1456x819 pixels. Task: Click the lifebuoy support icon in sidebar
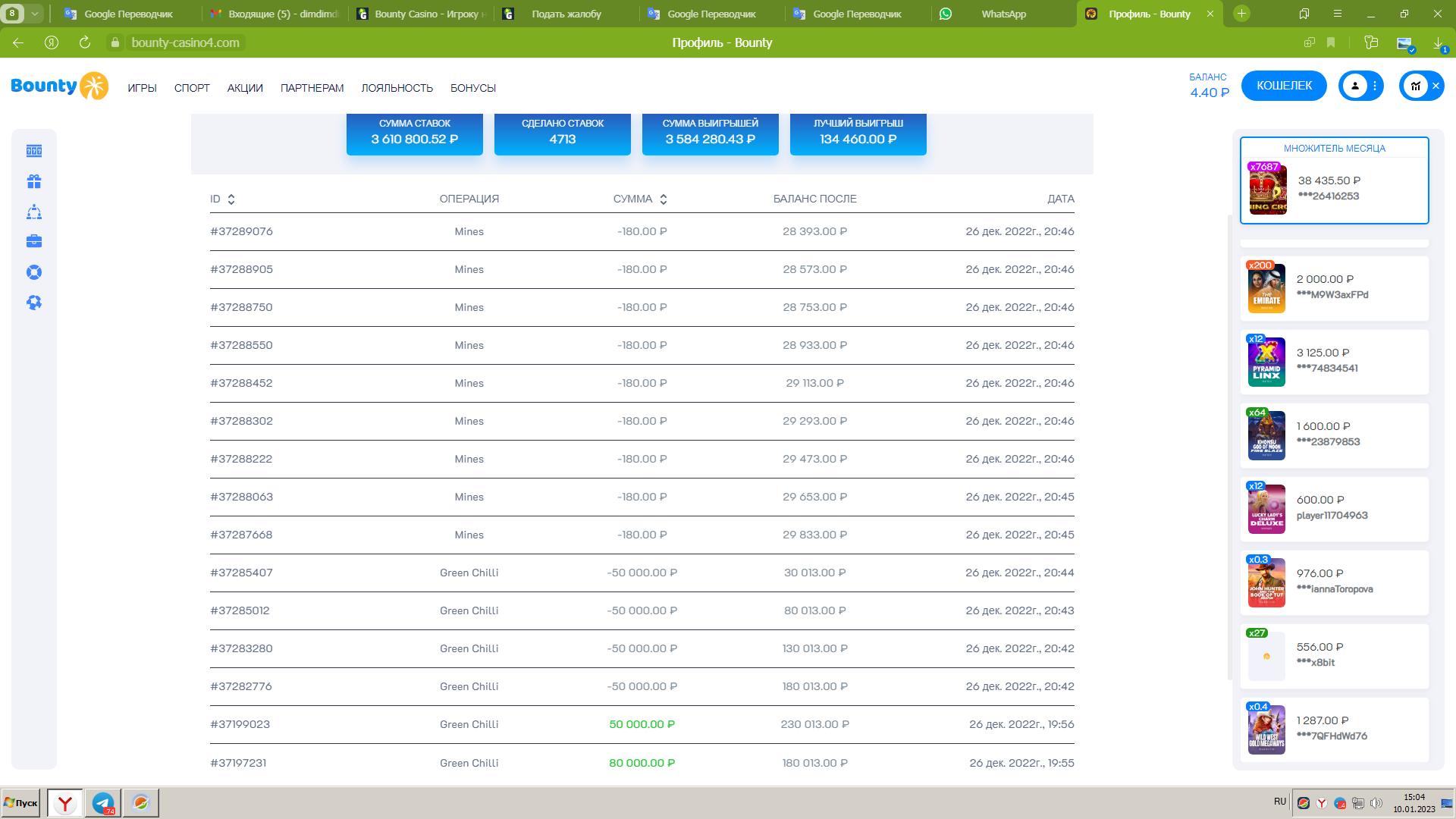34,272
